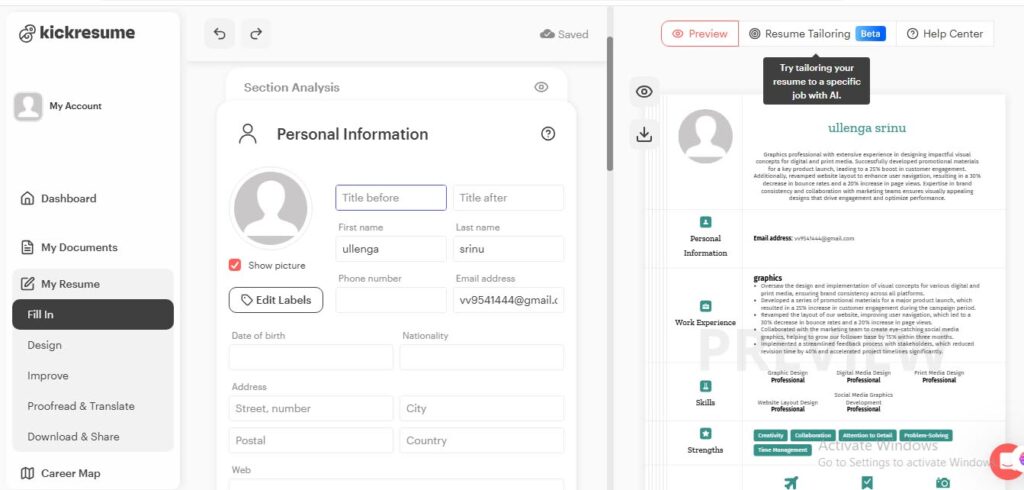Click the Saved cloud status icon
This screenshot has width=1024, height=490.
coord(547,34)
